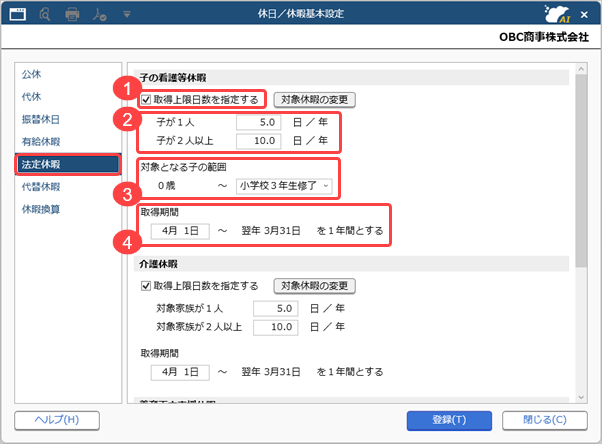
Task: Select 代替休暇 in the sidebar
Action: click(41, 187)
